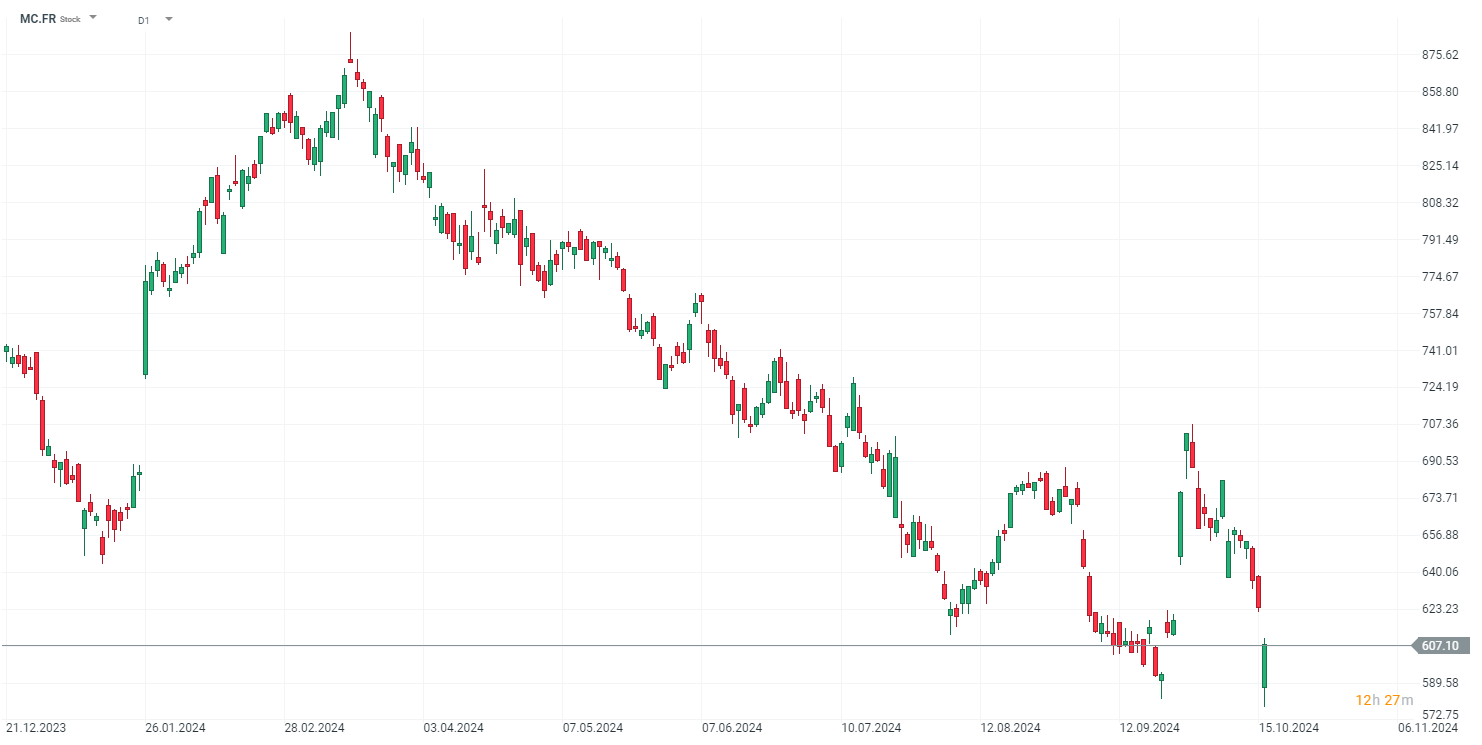Viewport: 1482px width, 745px height.
Task: Open the MC.FR symbol dropdown arrow
Action: click(93, 18)
